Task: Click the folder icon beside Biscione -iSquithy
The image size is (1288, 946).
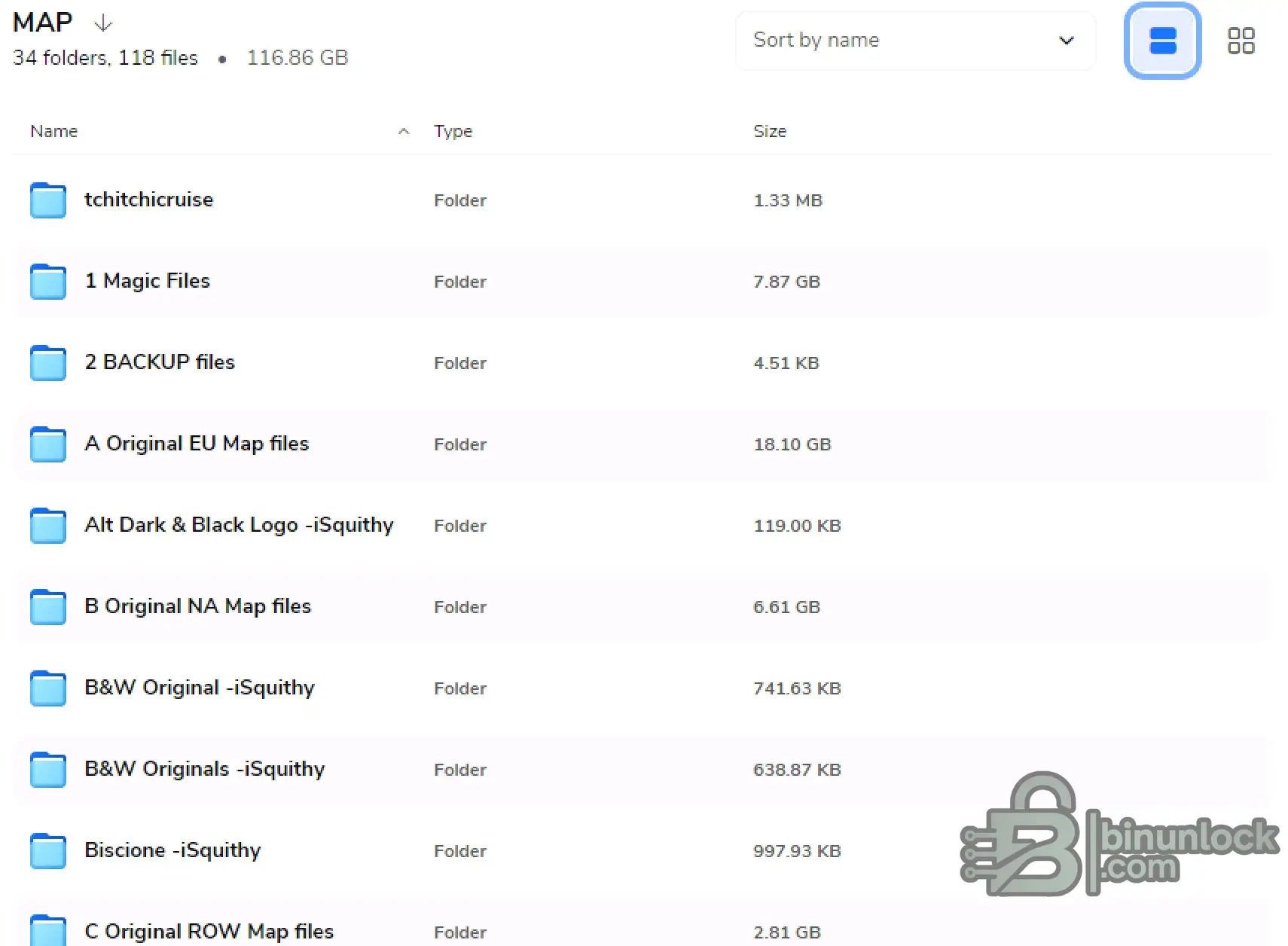Action: point(47,851)
